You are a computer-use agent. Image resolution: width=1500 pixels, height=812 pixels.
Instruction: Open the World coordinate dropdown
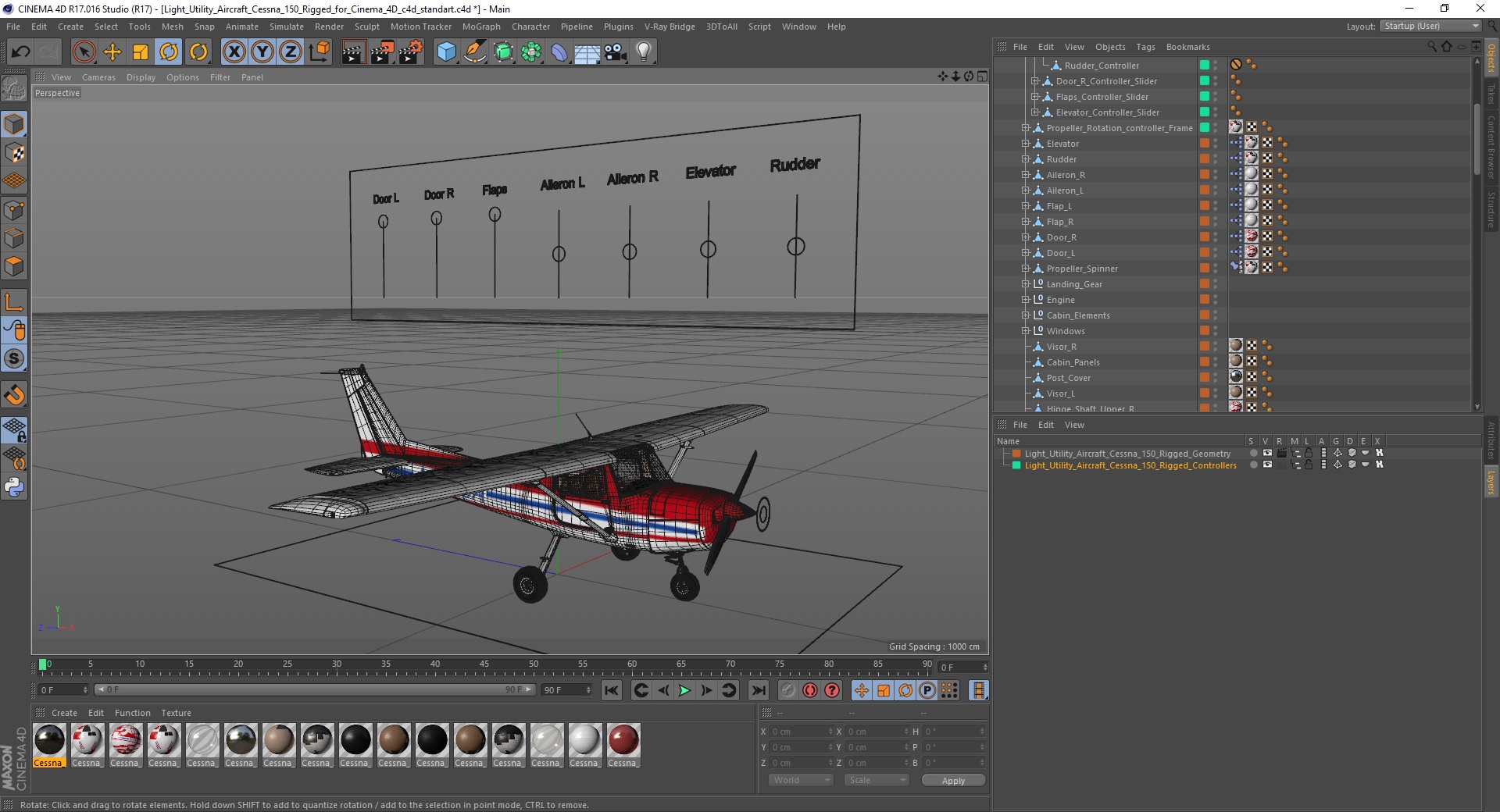(801, 780)
